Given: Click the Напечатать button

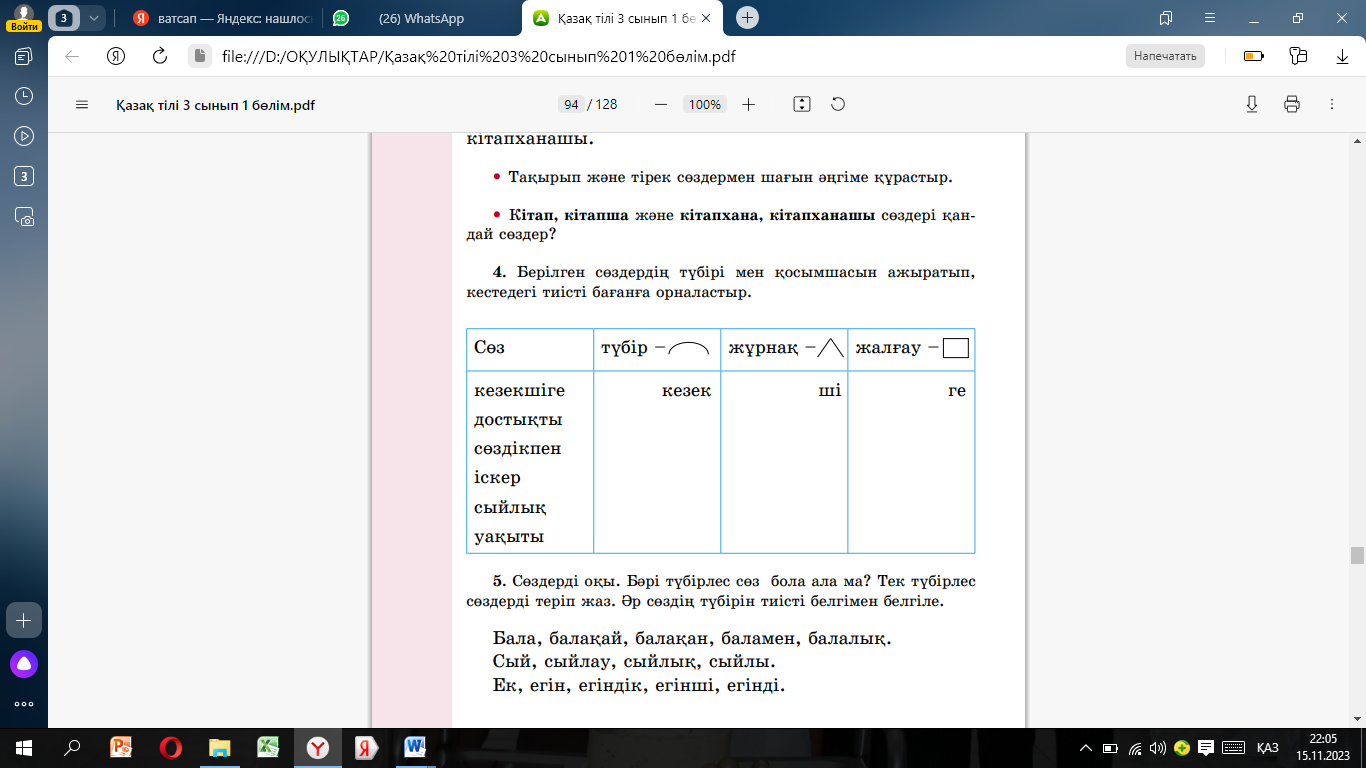Looking at the screenshot, I should (x=1165, y=56).
